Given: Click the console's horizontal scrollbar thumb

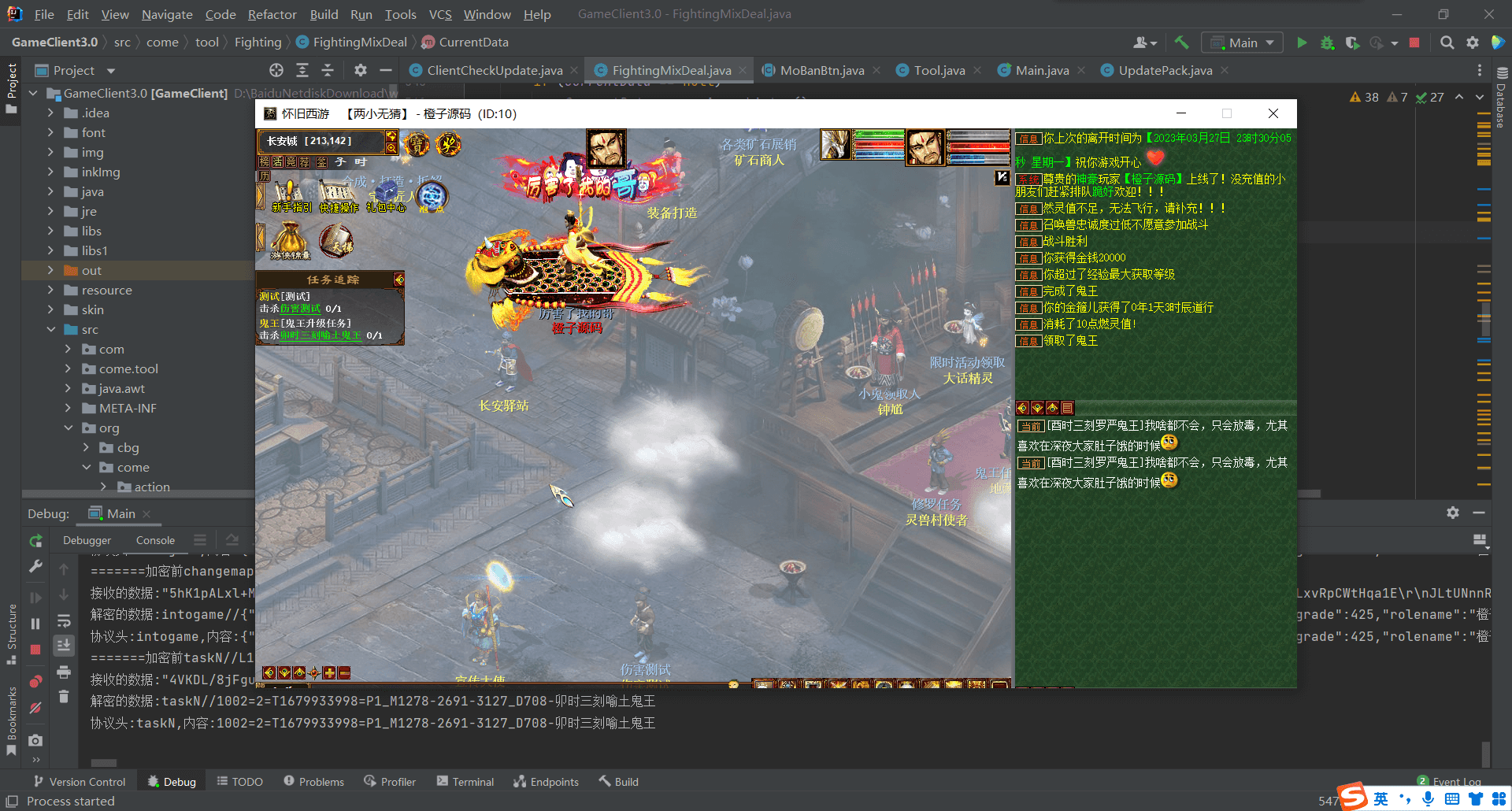Looking at the screenshot, I should pyautogui.click(x=104, y=762).
